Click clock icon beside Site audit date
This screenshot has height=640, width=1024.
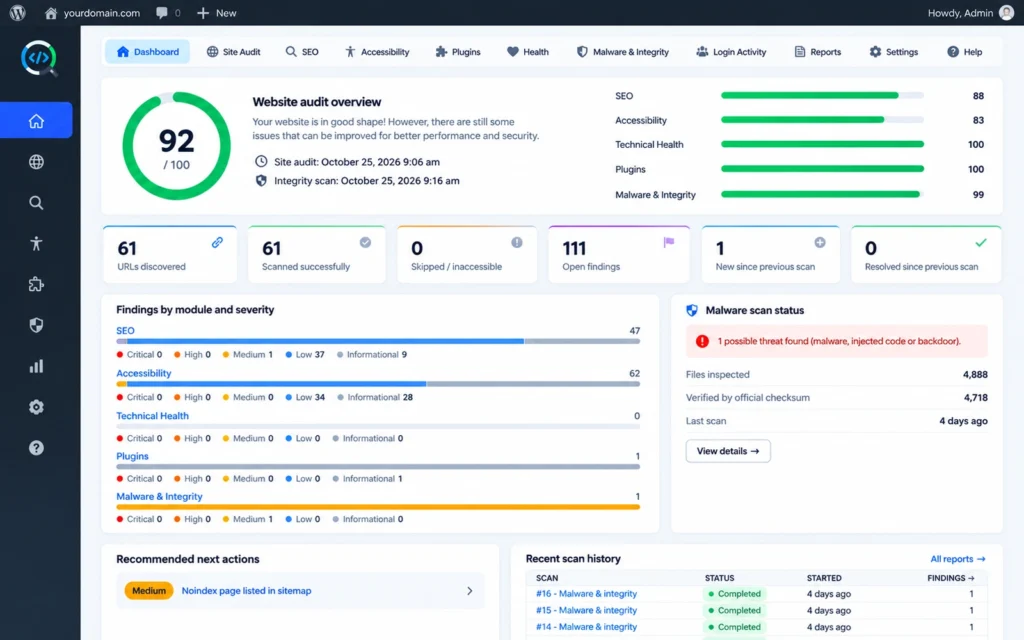pyautogui.click(x=261, y=161)
